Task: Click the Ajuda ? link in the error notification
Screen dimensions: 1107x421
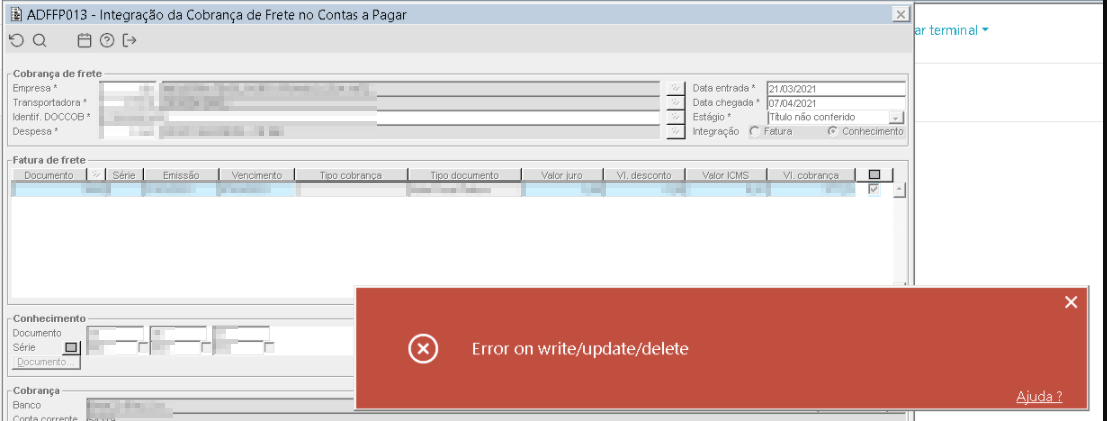Action: (x=1039, y=397)
